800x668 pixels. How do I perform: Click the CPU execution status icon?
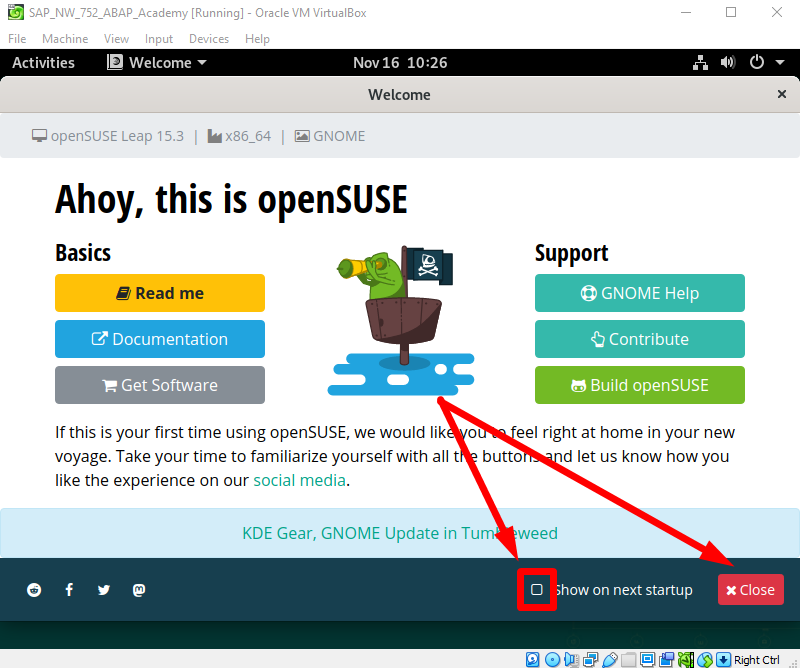click(686, 659)
